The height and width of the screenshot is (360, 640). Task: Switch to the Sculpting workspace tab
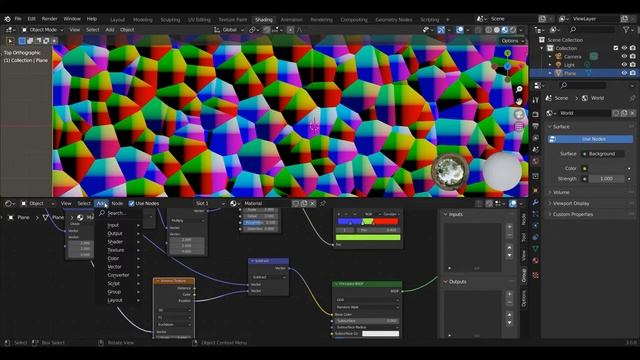coord(170,20)
